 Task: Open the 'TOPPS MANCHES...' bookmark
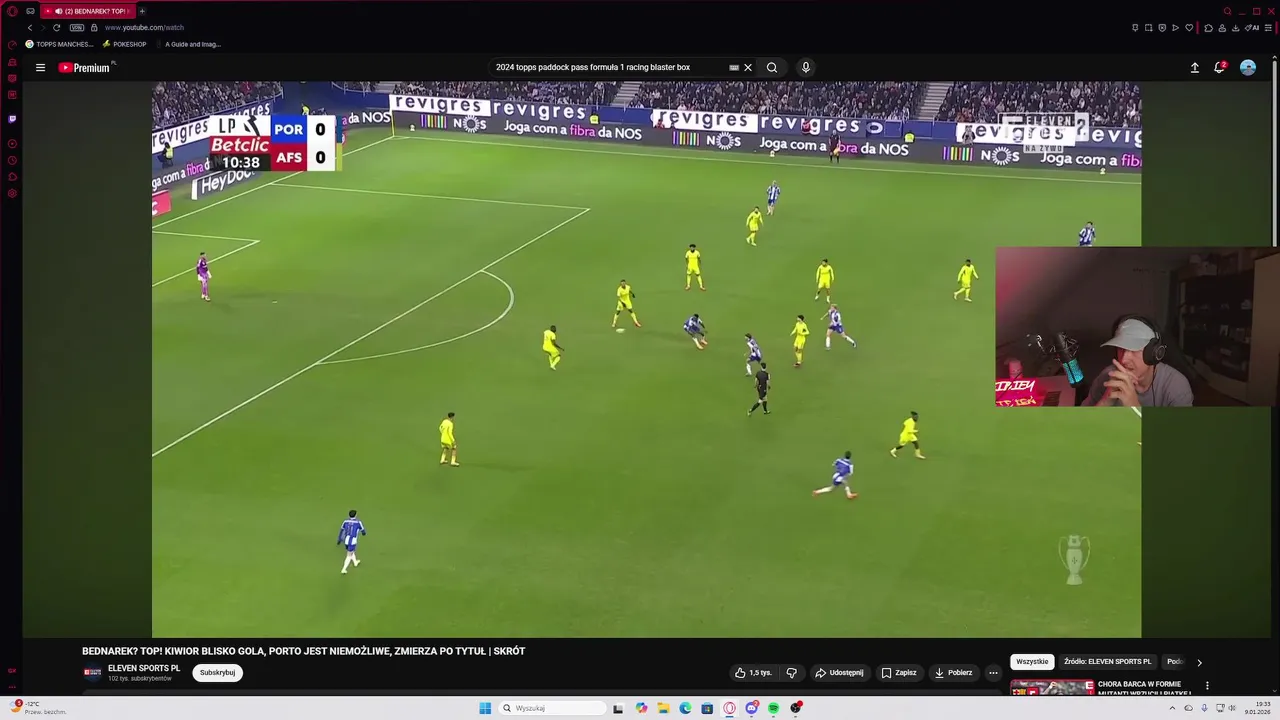click(x=60, y=44)
